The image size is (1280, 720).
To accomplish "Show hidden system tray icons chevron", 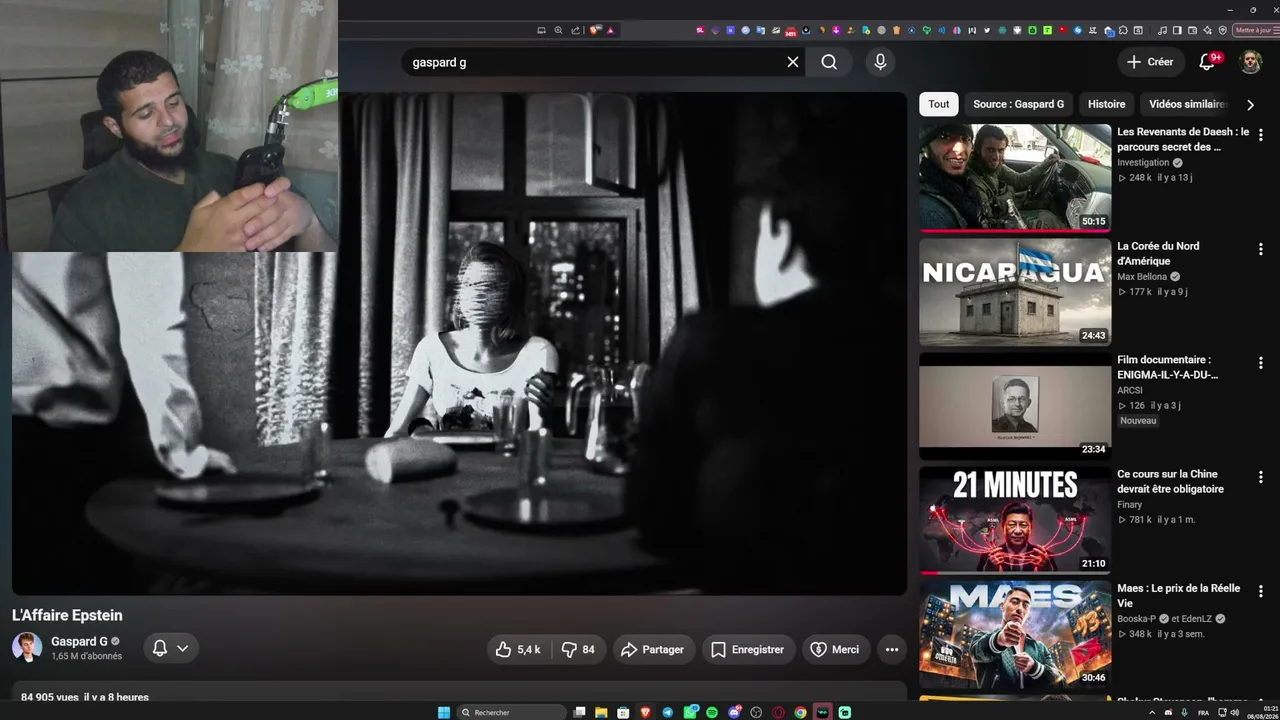I will coord(1151,712).
